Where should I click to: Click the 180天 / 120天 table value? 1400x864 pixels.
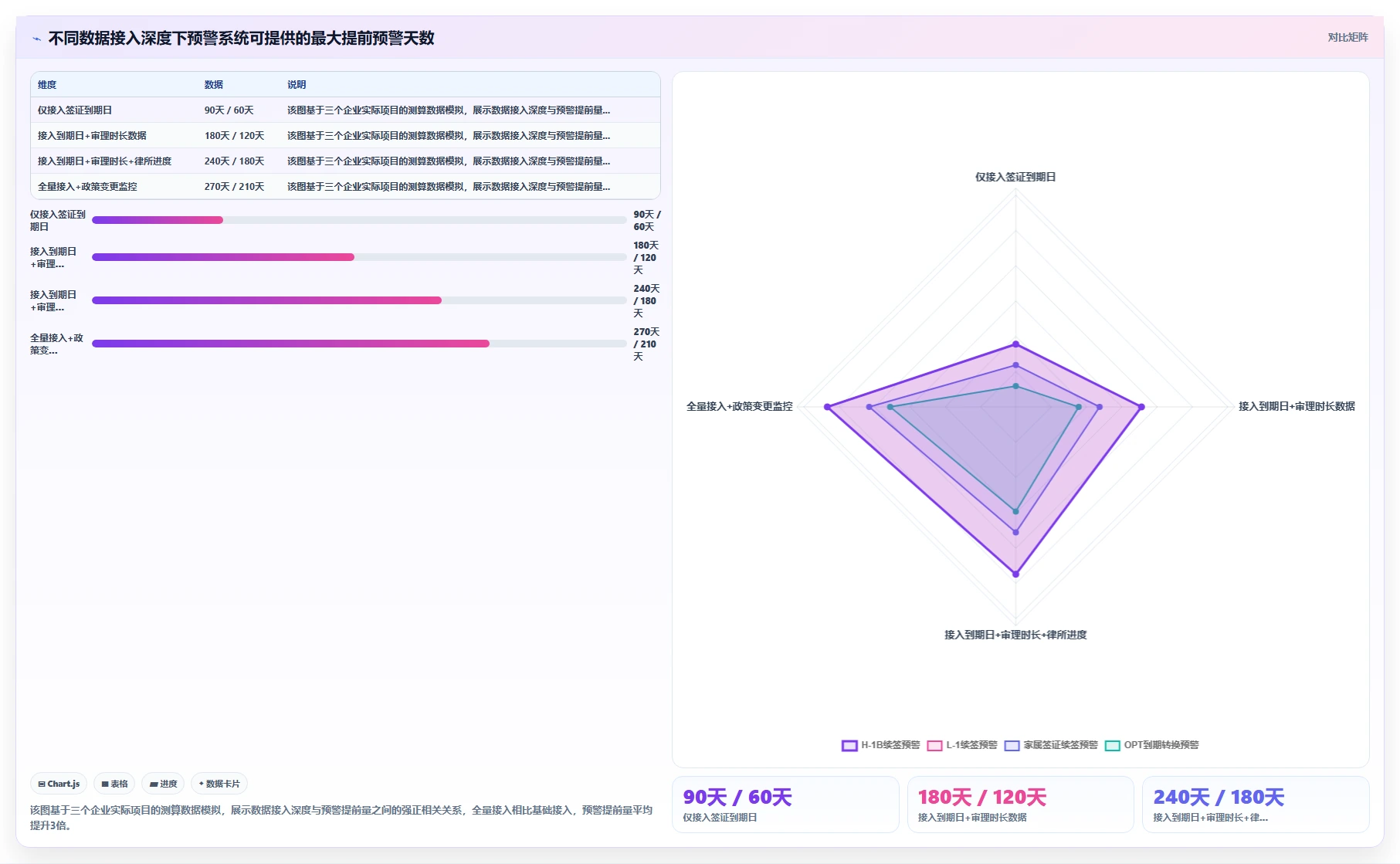pyautogui.click(x=235, y=136)
